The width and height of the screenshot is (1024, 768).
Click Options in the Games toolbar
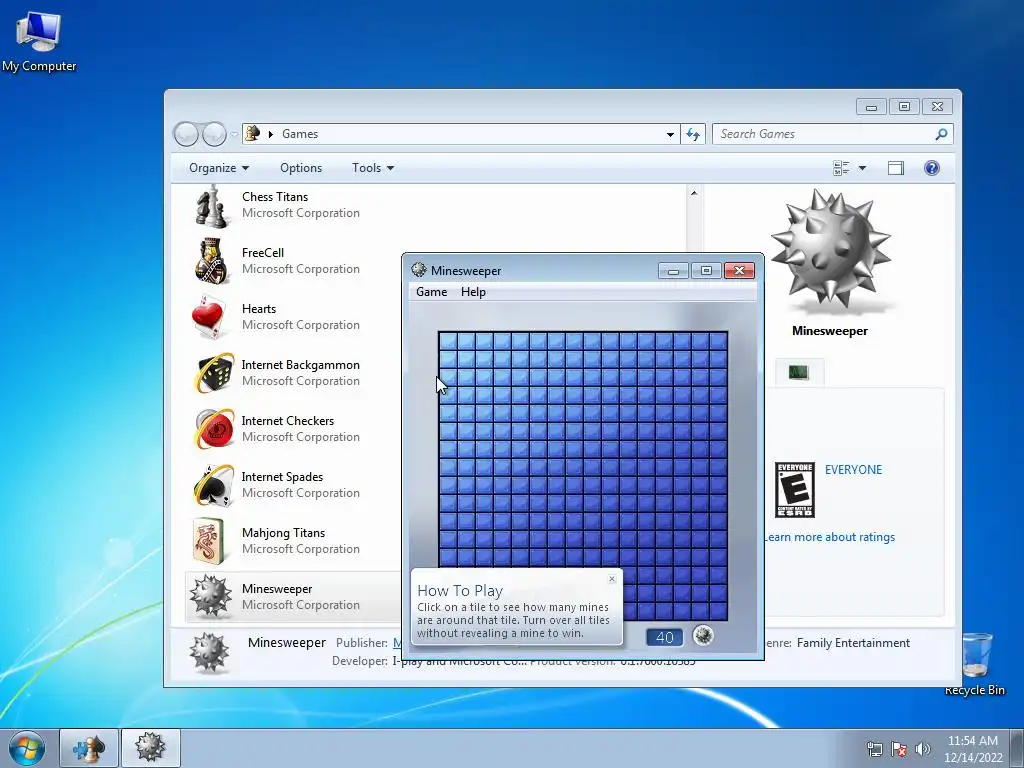[x=301, y=168]
